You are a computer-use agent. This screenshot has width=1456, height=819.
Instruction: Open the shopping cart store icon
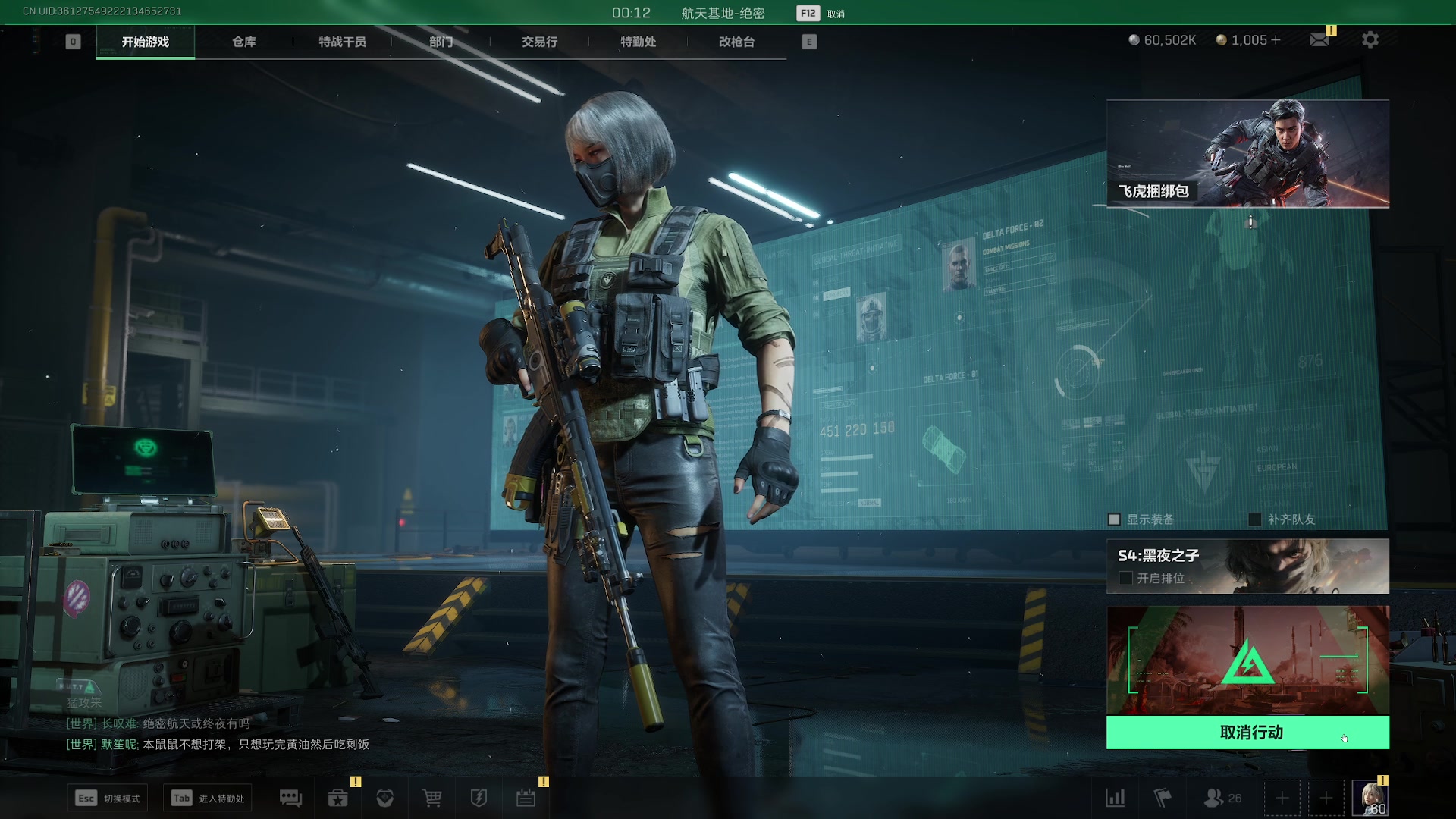pos(431,798)
